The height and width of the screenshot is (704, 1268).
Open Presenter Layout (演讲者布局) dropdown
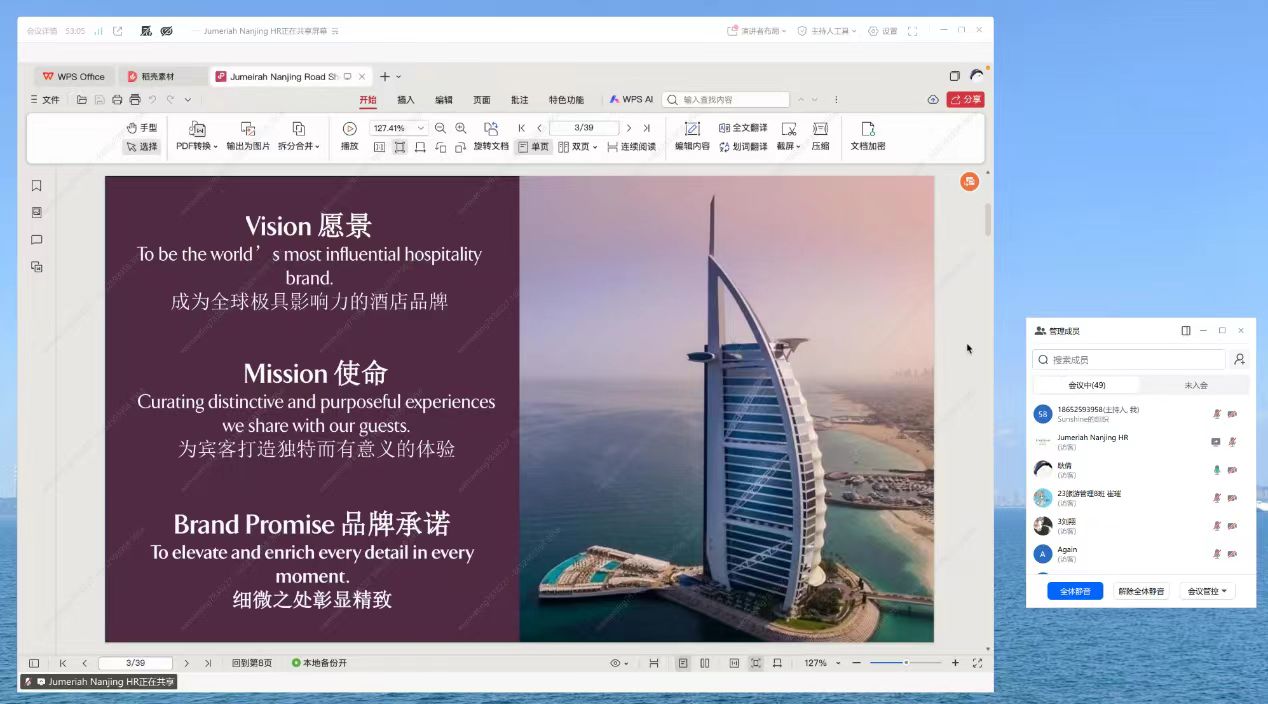(757, 31)
